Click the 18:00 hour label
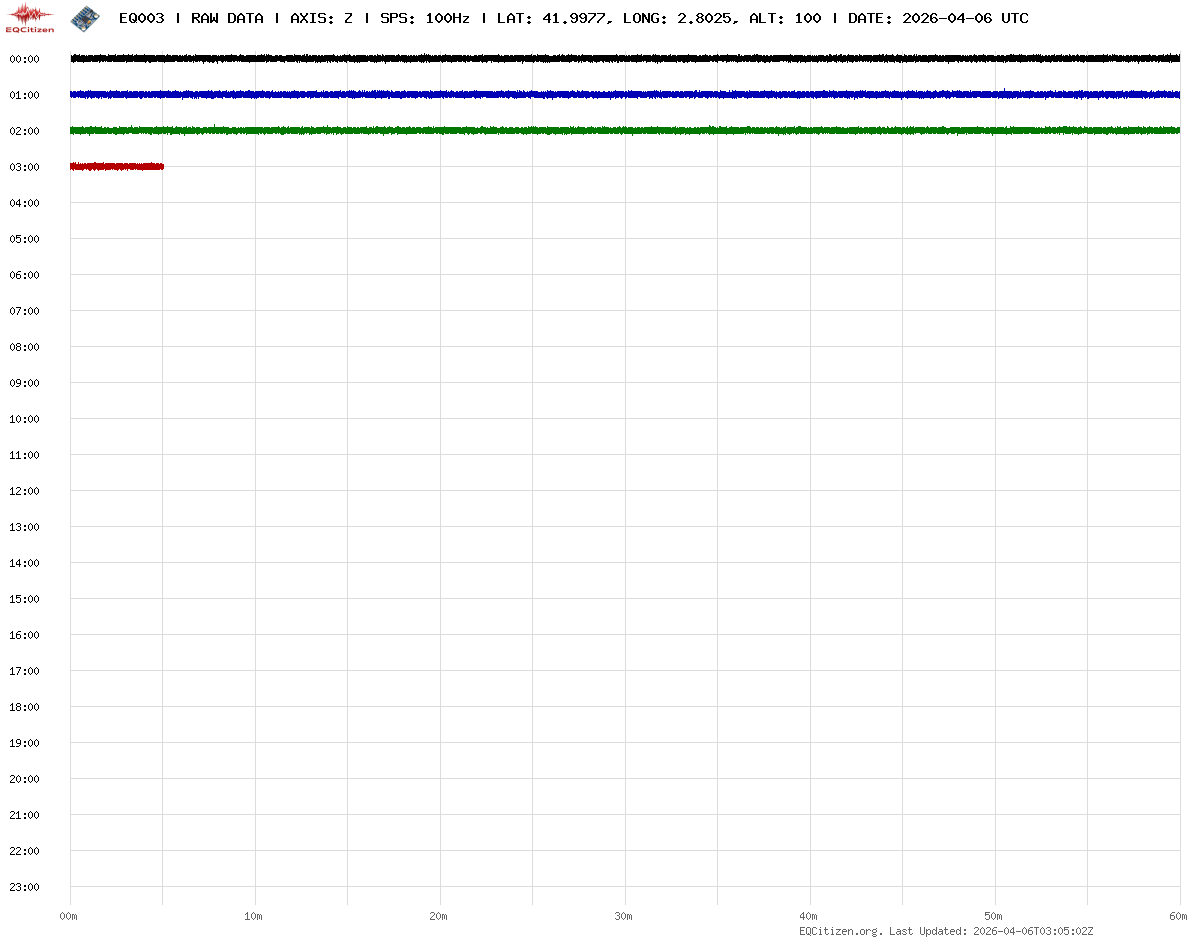This screenshot has width=1200, height=940. point(24,707)
